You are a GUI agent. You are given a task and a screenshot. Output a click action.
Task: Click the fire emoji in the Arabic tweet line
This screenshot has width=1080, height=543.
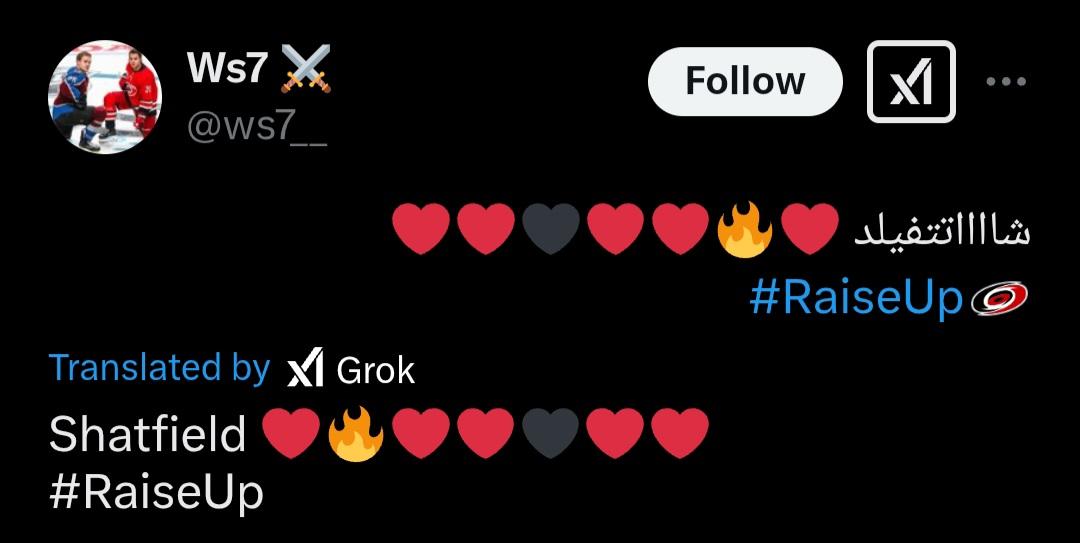(744, 229)
